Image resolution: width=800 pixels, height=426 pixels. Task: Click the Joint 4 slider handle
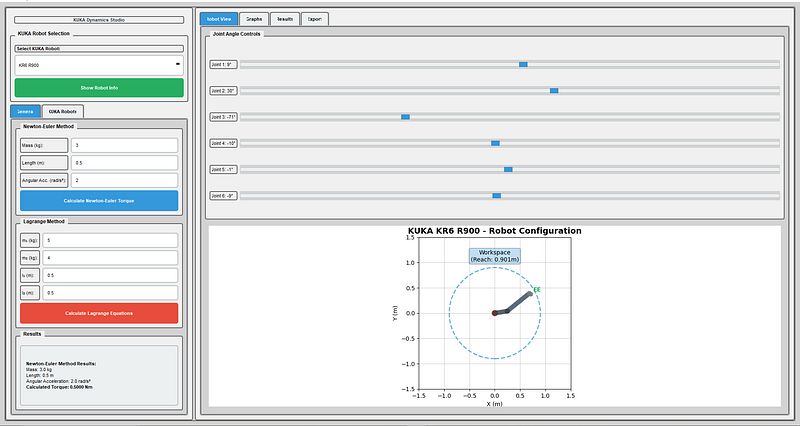tap(495, 143)
